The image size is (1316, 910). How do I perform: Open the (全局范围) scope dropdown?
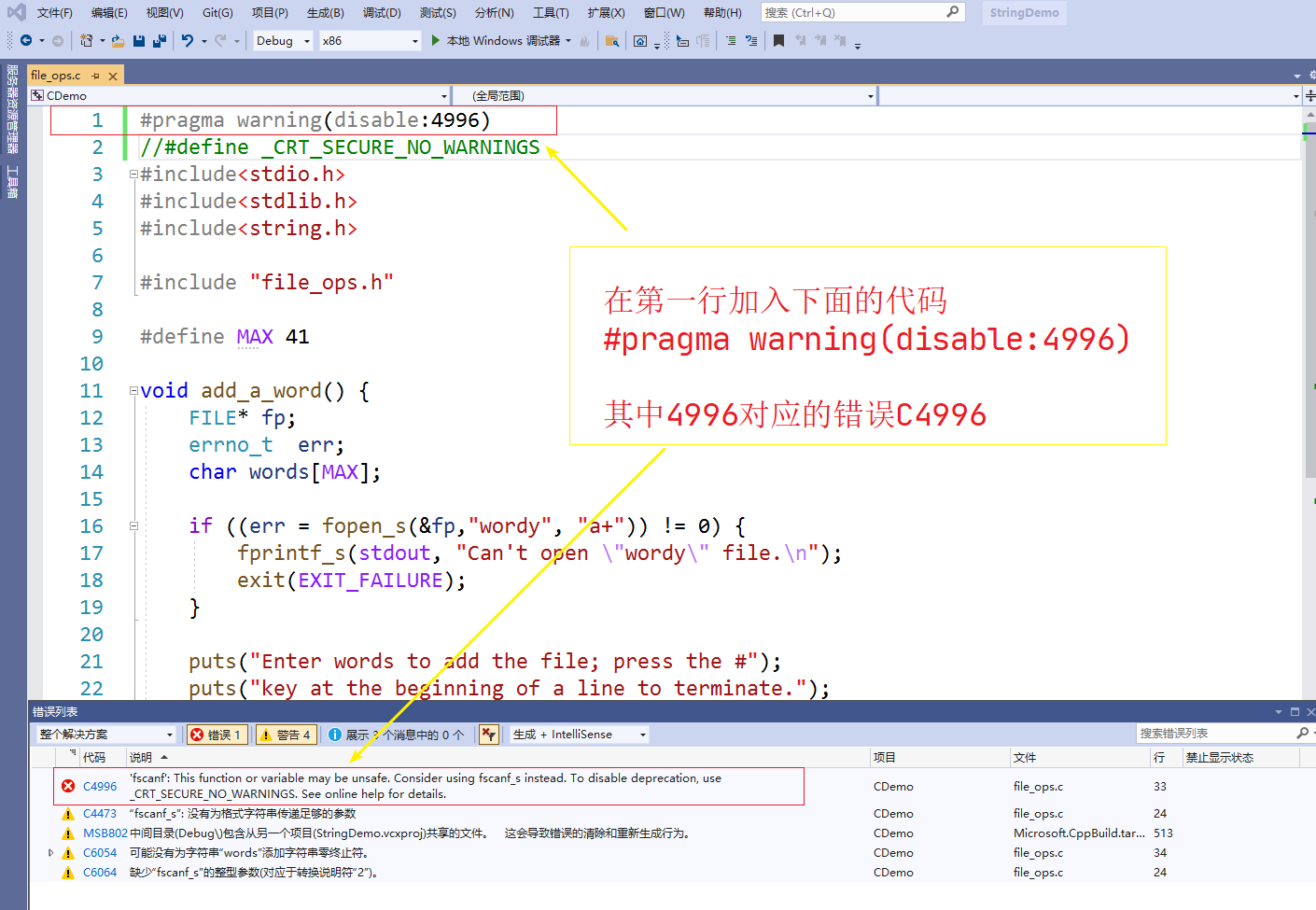click(x=664, y=95)
